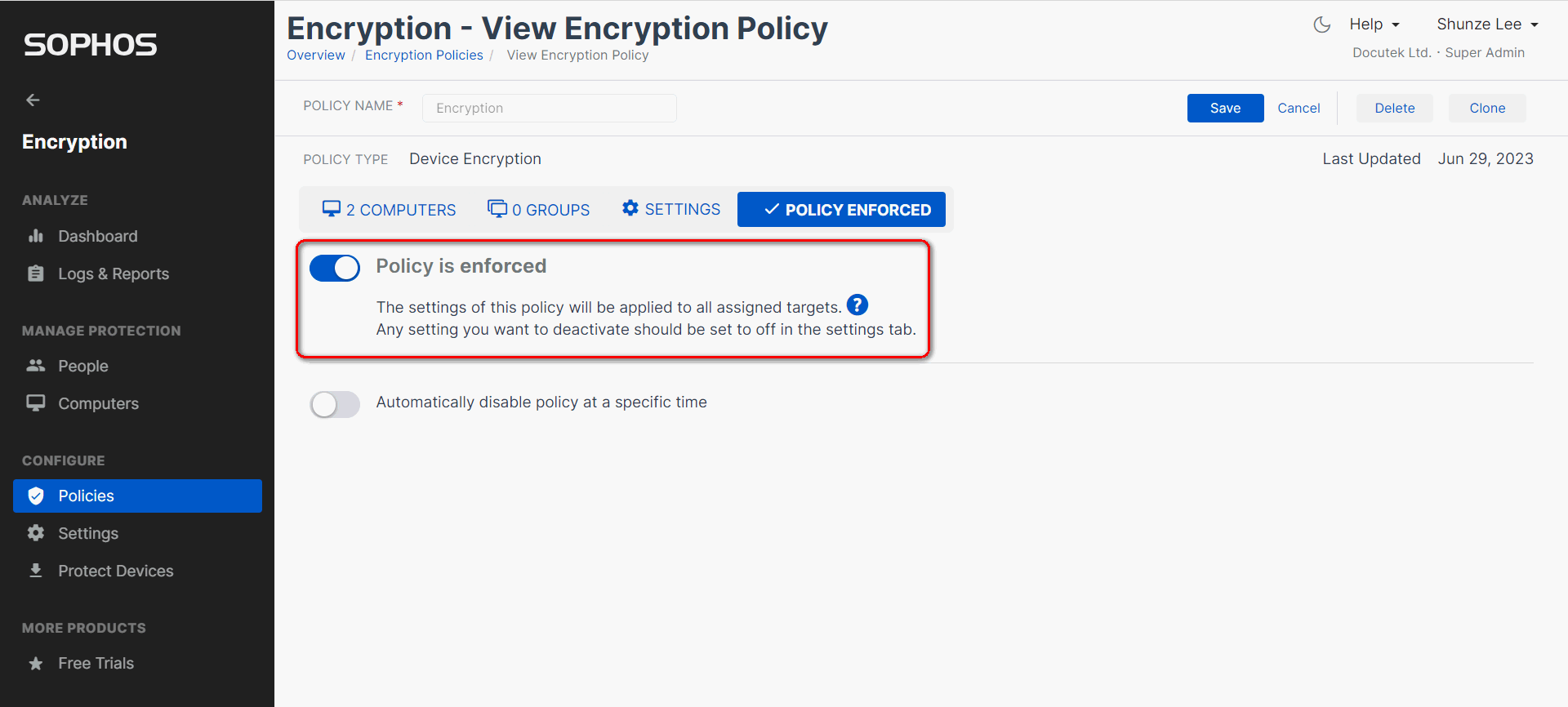Screen dimensions: 1568x707
Task: Click the People group icon
Action: click(x=36, y=366)
